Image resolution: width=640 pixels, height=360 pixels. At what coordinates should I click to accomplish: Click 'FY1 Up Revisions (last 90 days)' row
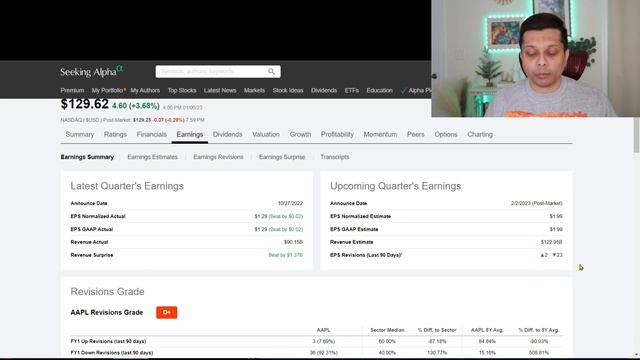pos(316,341)
